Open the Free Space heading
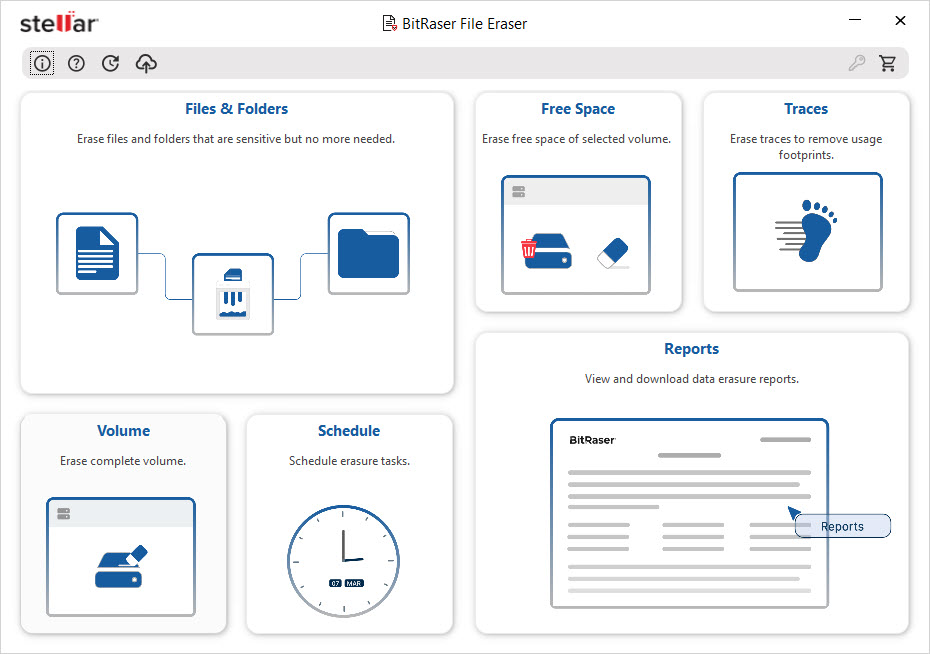The image size is (930, 654). pos(578,109)
